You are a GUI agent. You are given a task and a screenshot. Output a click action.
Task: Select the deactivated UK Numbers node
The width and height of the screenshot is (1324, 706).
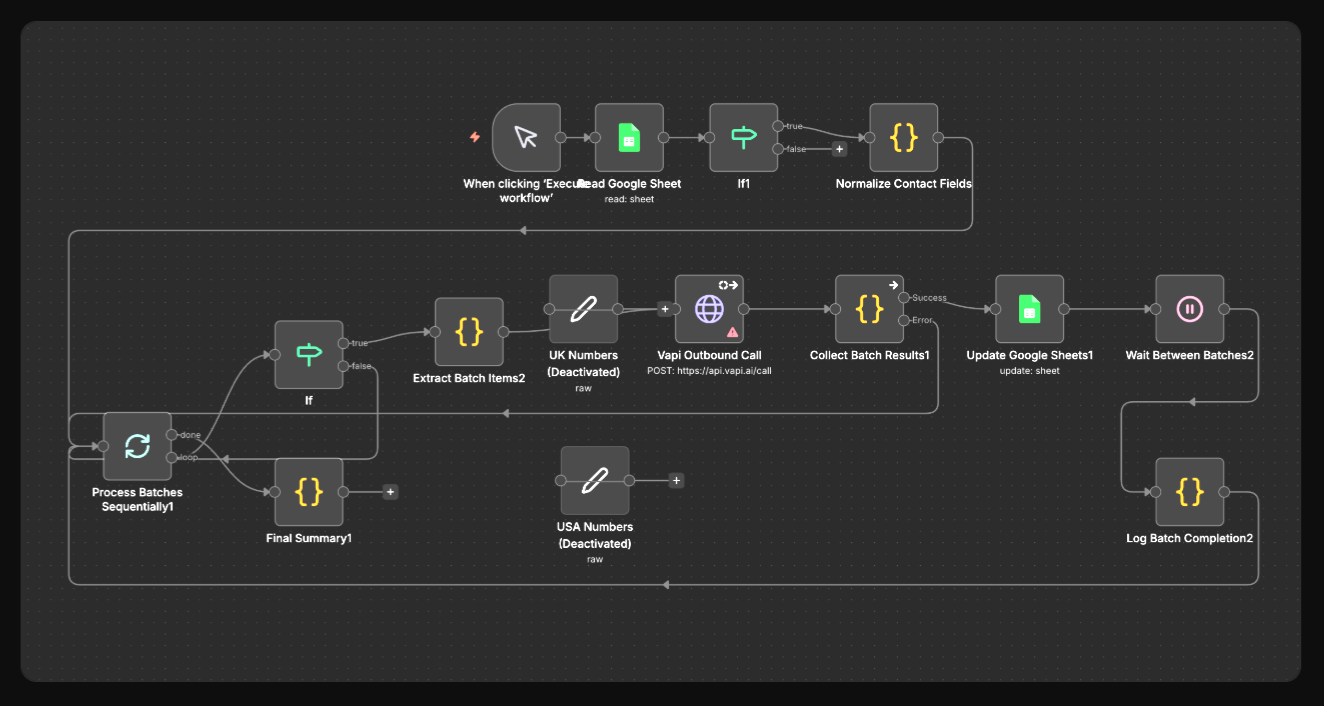(583, 310)
